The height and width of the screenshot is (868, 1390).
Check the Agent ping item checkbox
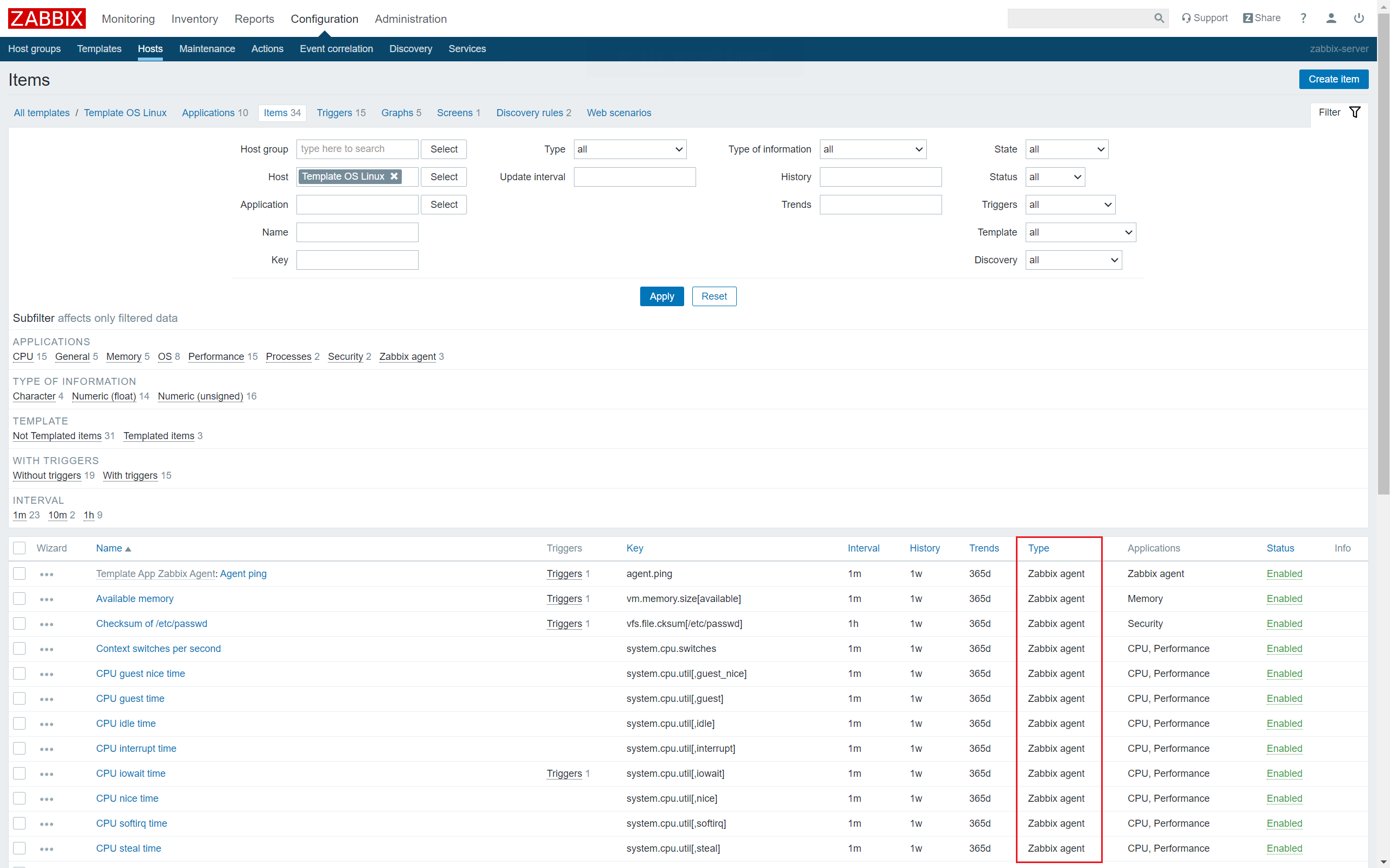(x=20, y=573)
